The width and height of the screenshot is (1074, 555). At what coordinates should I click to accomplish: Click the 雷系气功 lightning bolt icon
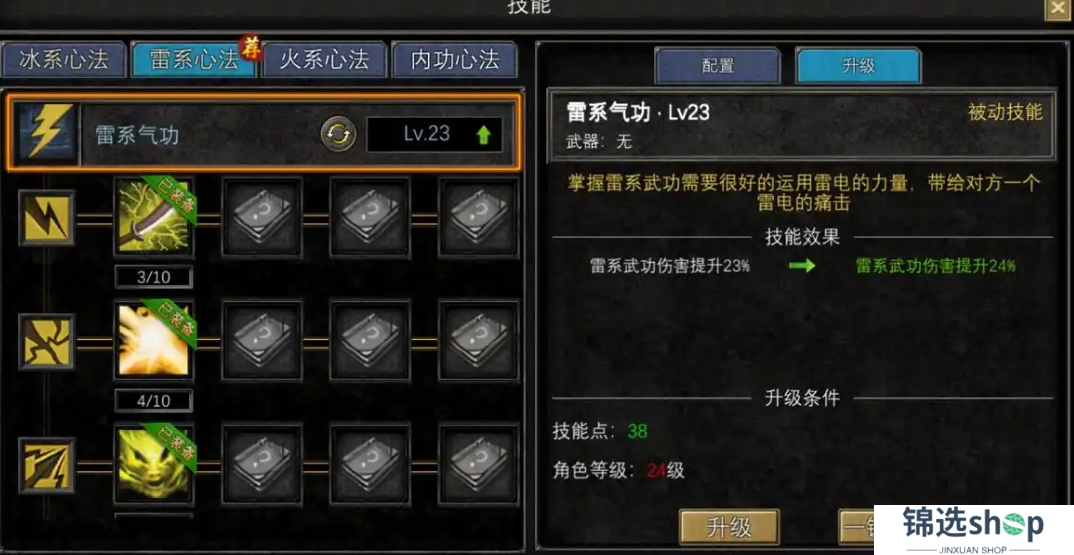click(46, 132)
